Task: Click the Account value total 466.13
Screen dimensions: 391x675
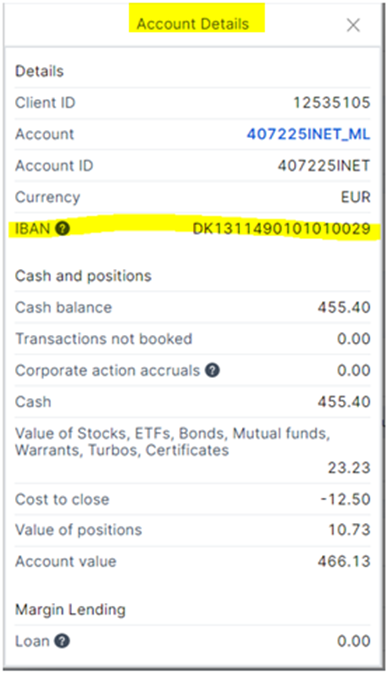Action: pos(344,561)
